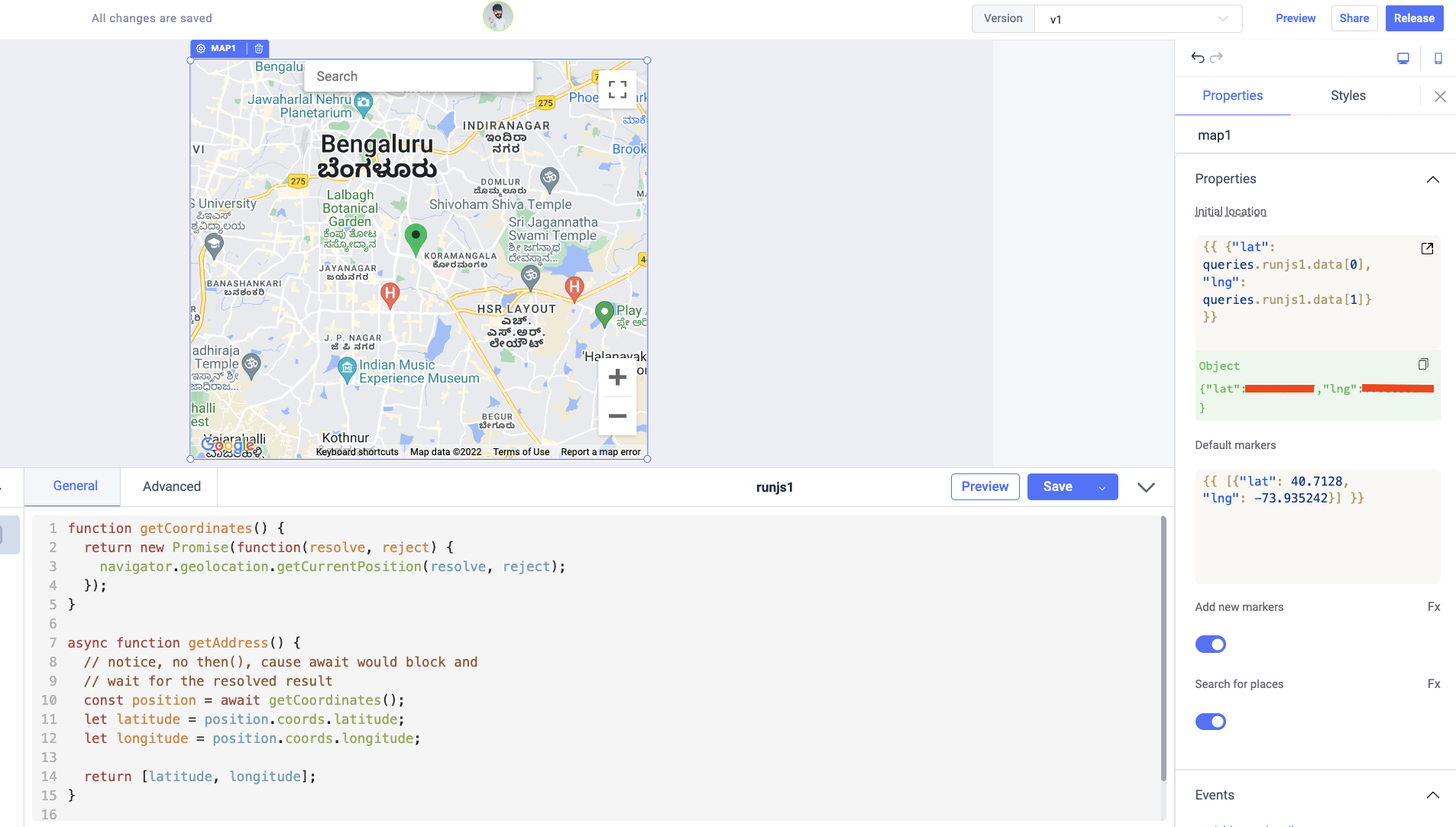Open the Version v1 dropdown

point(1138,19)
